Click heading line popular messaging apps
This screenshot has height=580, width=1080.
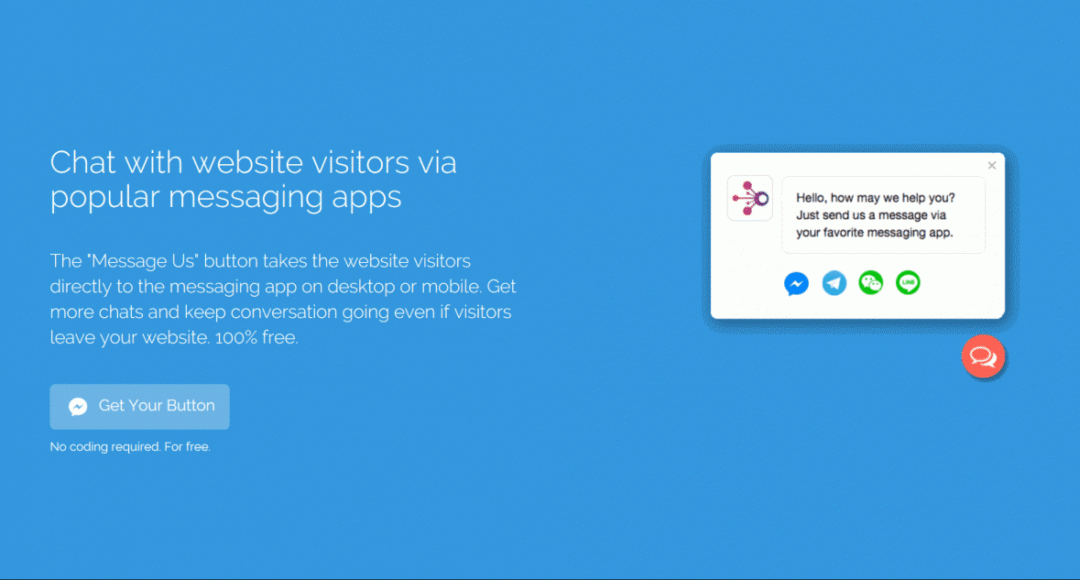pyautogui.click(x=226, y=197)
